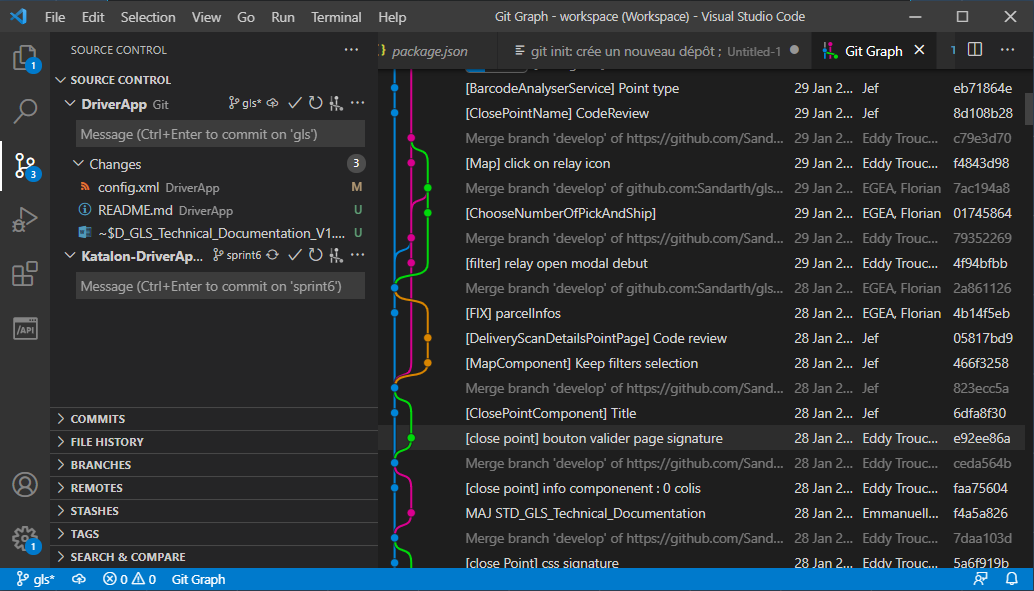1034x591 pixels.
Task: Open the Go menu
Action: 246,17
